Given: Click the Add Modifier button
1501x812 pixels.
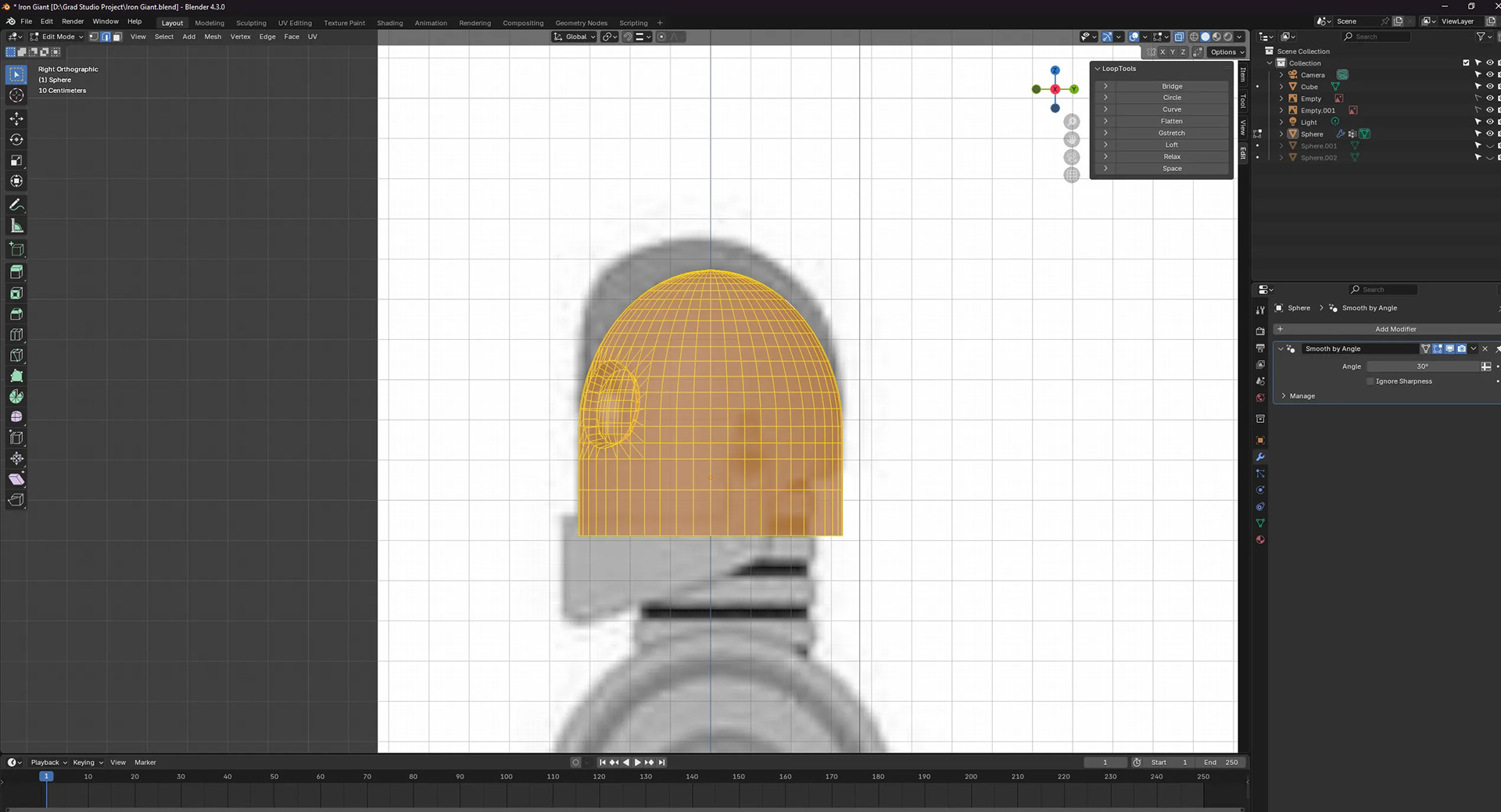Looking at the screenshot, I should 1388,329.
